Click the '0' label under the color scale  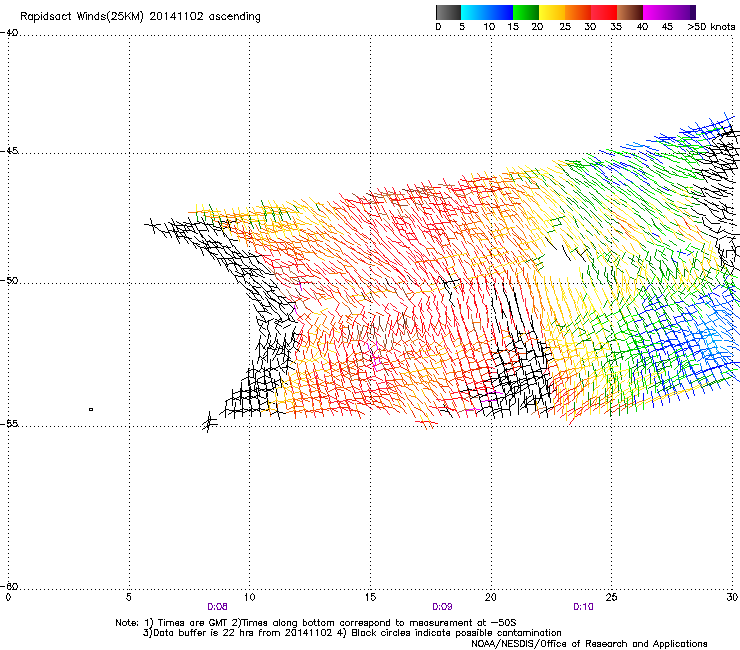tap(438, 27)
